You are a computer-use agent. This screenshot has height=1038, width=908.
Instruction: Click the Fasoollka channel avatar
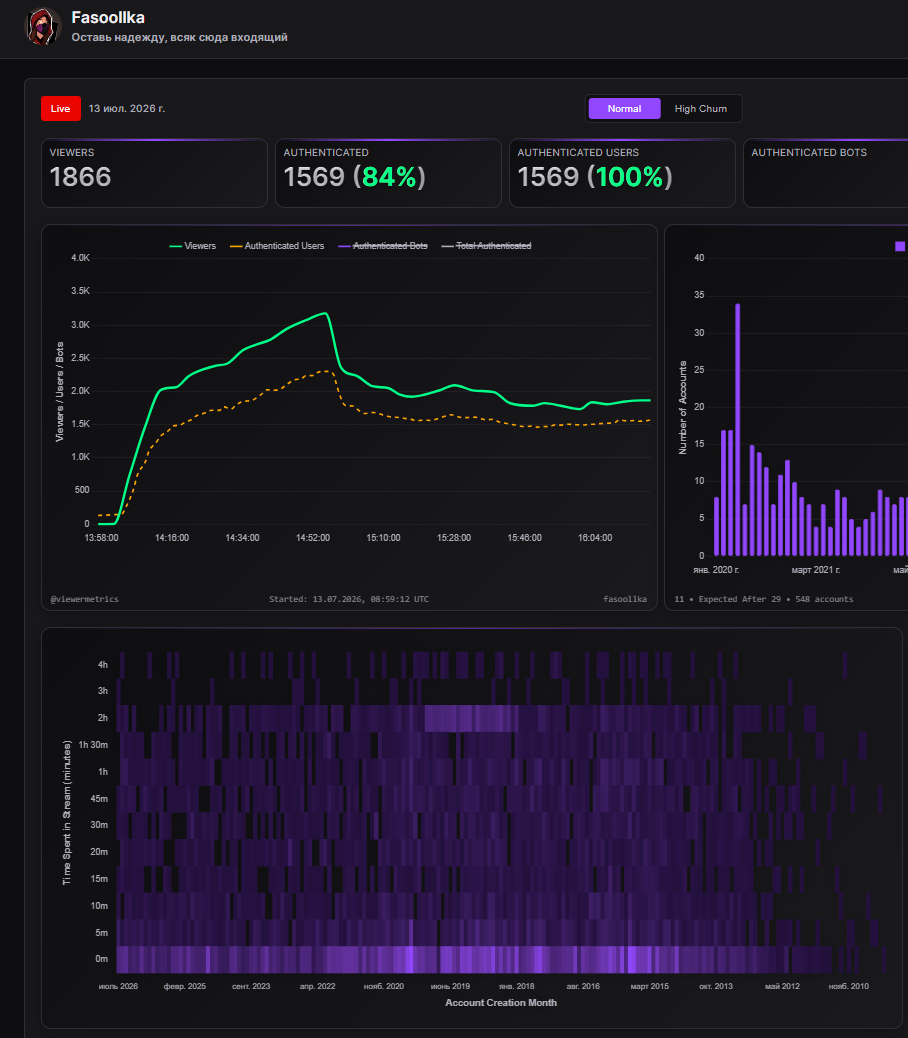[x=43, y=26]
